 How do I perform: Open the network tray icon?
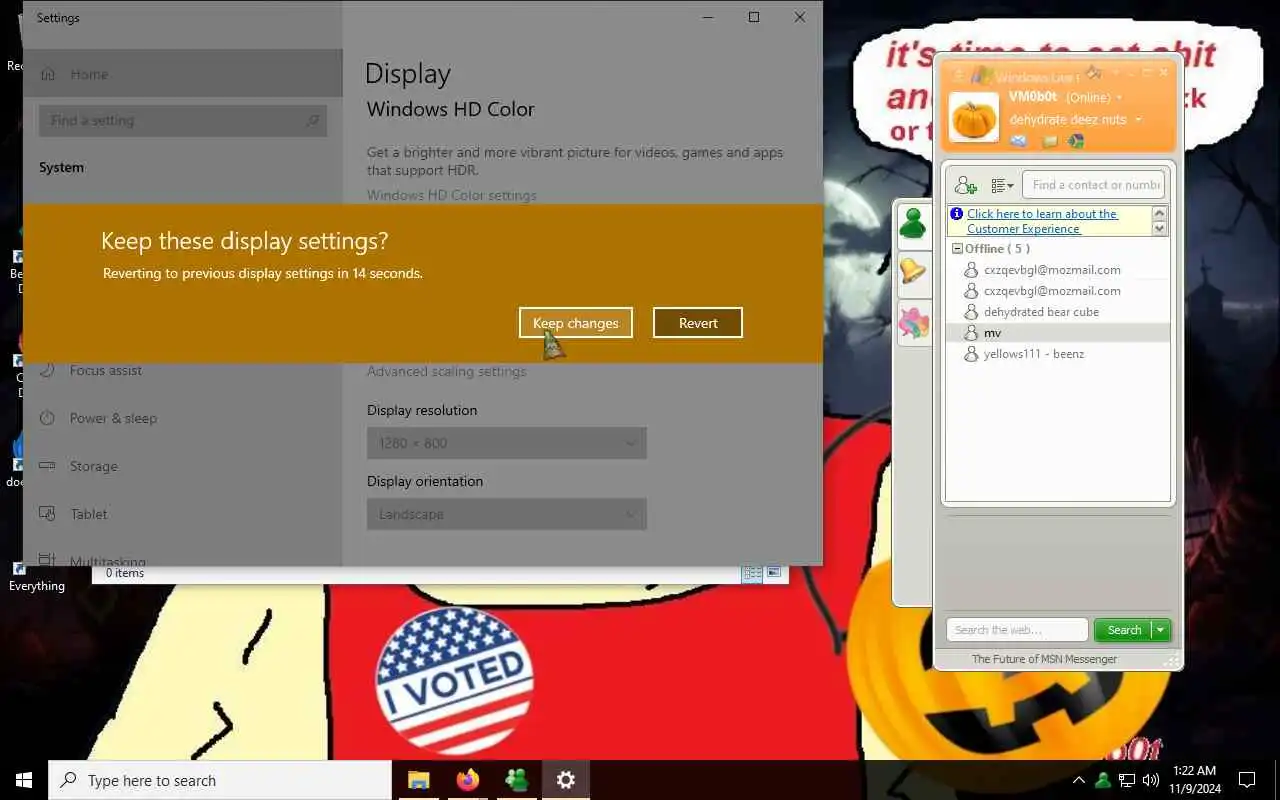tap(1127, 780)
